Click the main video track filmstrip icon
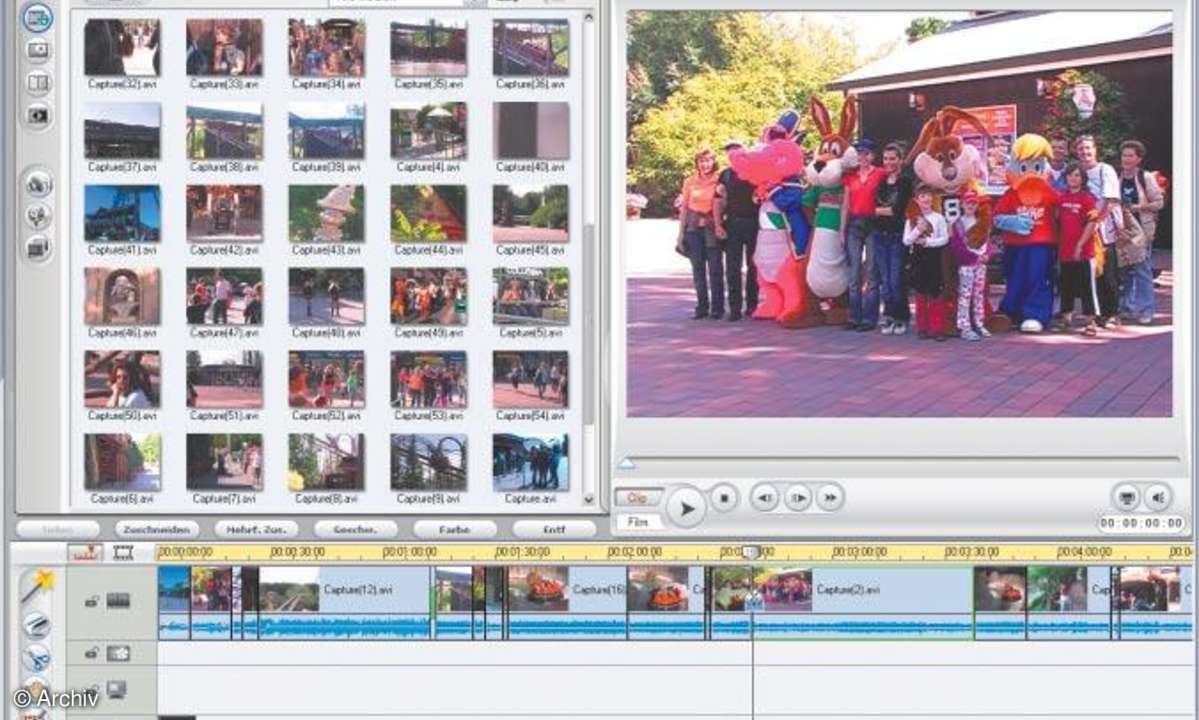Viewport: 1199px width, 720px height. pyautogui.click(x=118, y=601)
